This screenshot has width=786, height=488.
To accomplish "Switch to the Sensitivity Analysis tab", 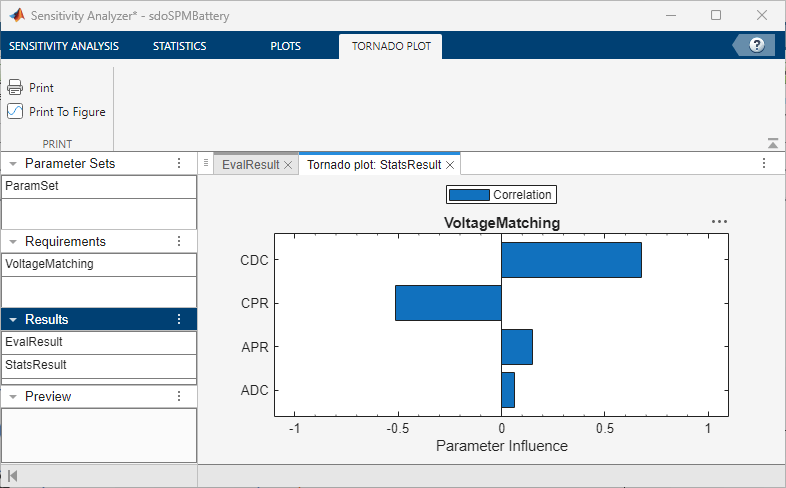I will coord(64,46).
